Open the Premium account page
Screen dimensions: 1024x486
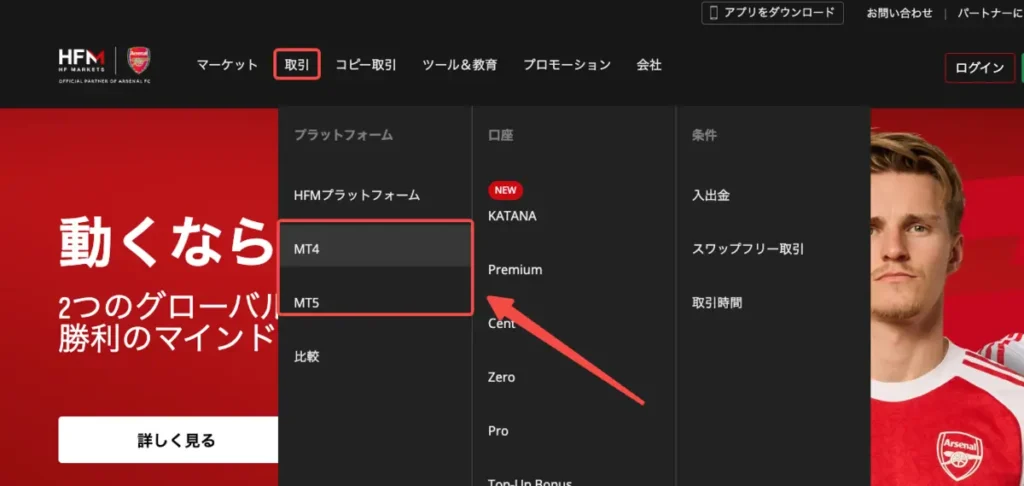point(515,270)
